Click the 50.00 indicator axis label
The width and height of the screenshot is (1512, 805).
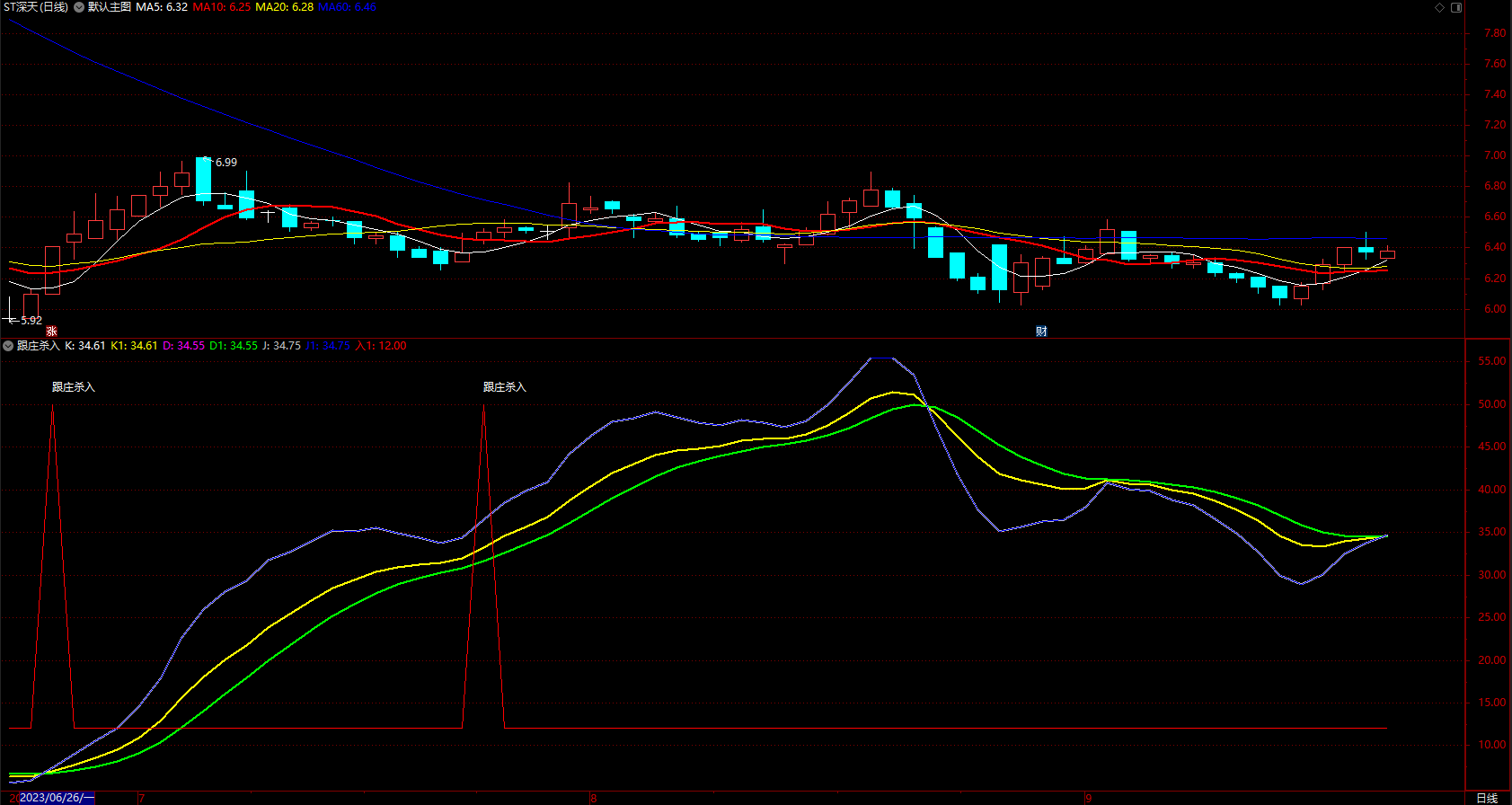(x=1492, y=404)
